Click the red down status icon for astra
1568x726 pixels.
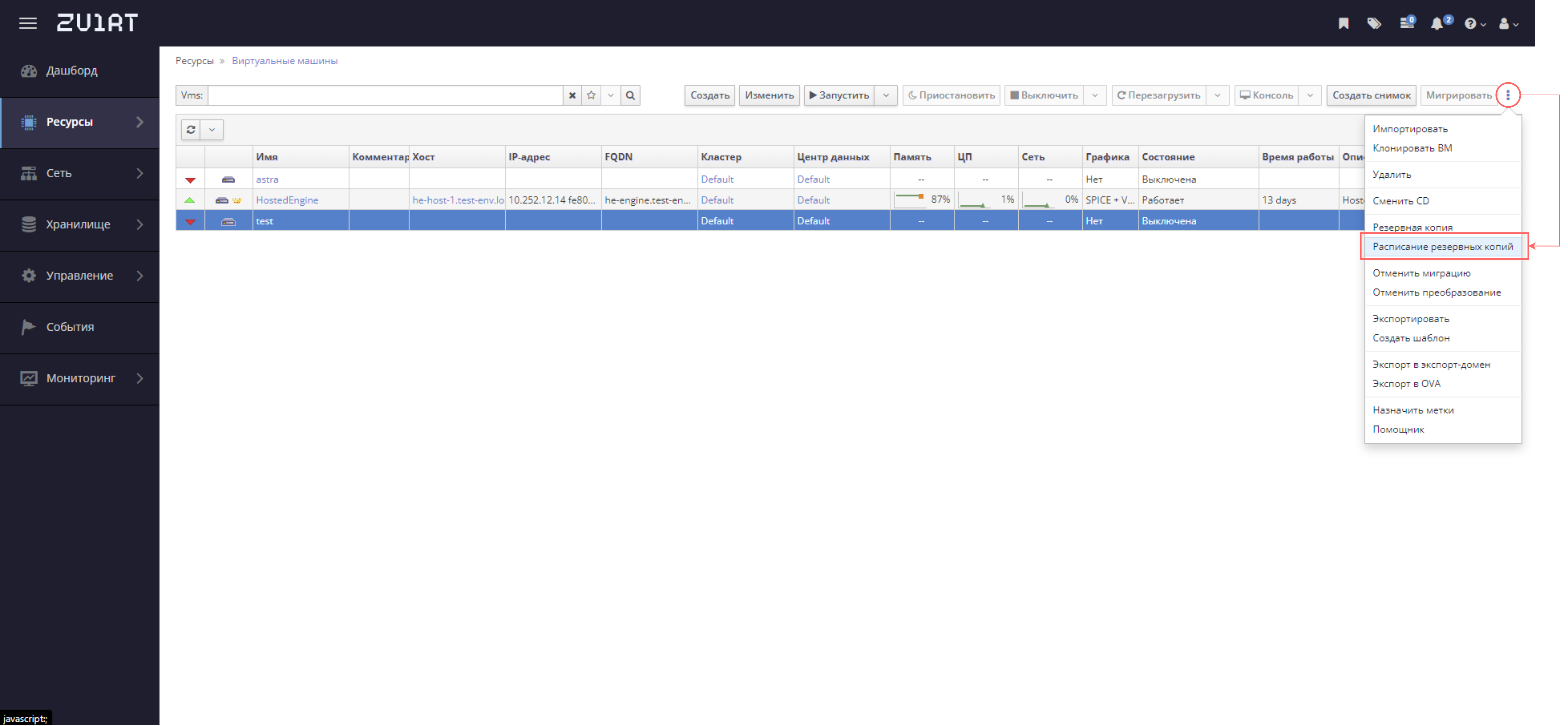(190, 179)
